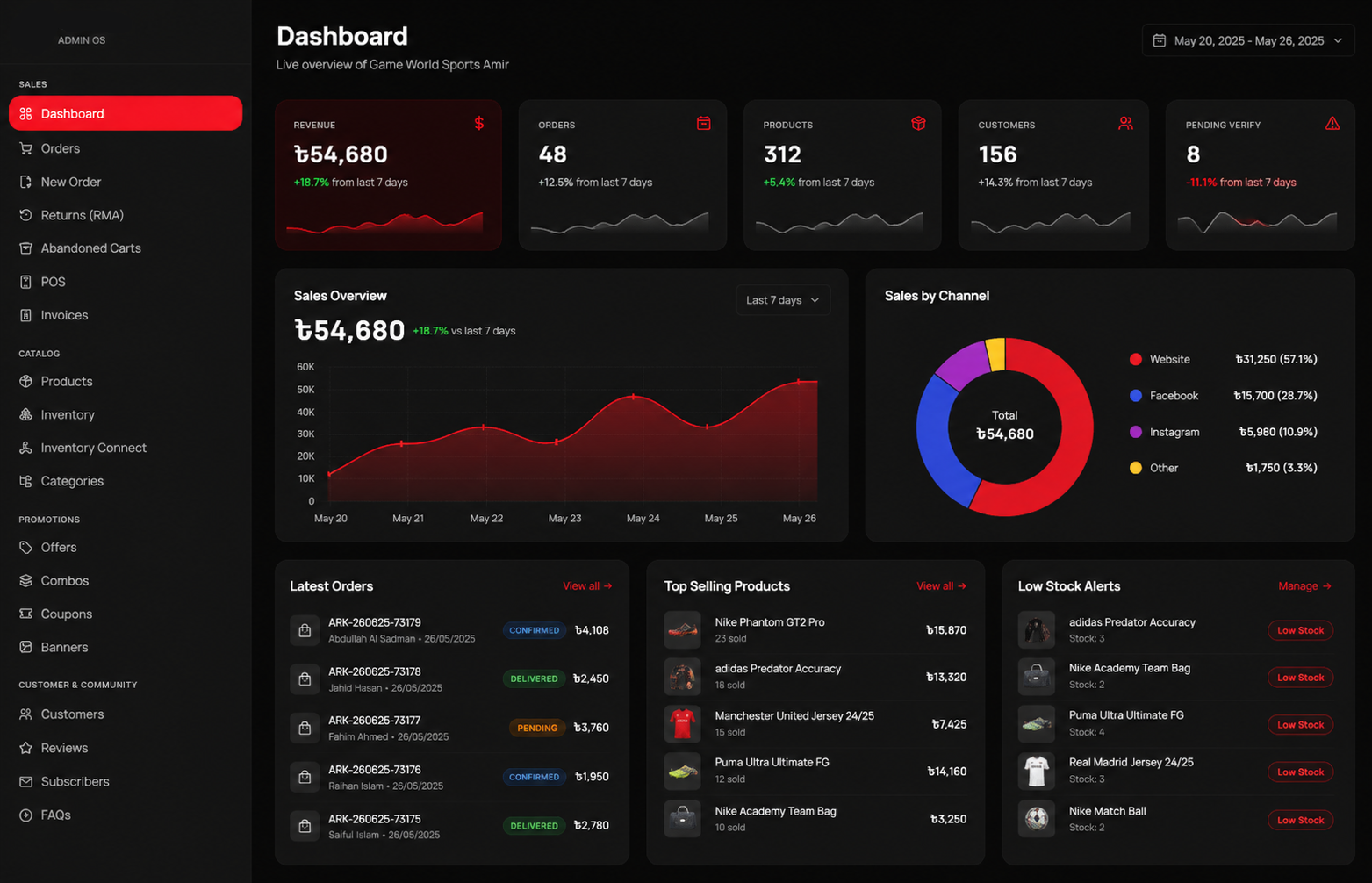
Task: Click View all in Top Selling Products
Action: 941,586
